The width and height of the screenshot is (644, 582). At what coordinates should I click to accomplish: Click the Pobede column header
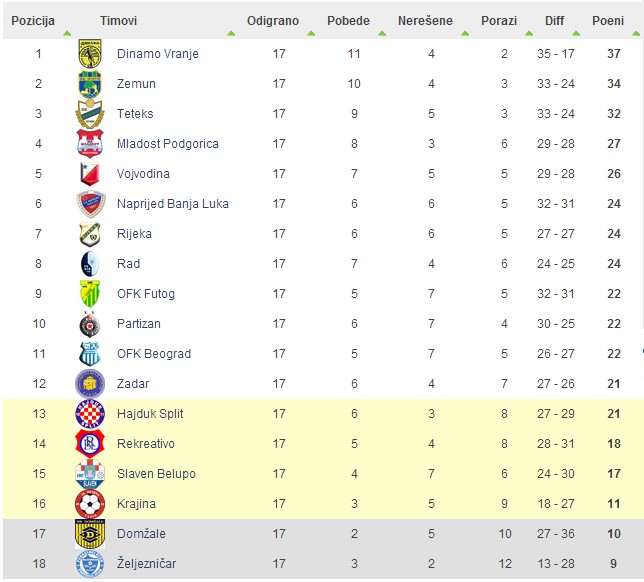pos(348,21)
